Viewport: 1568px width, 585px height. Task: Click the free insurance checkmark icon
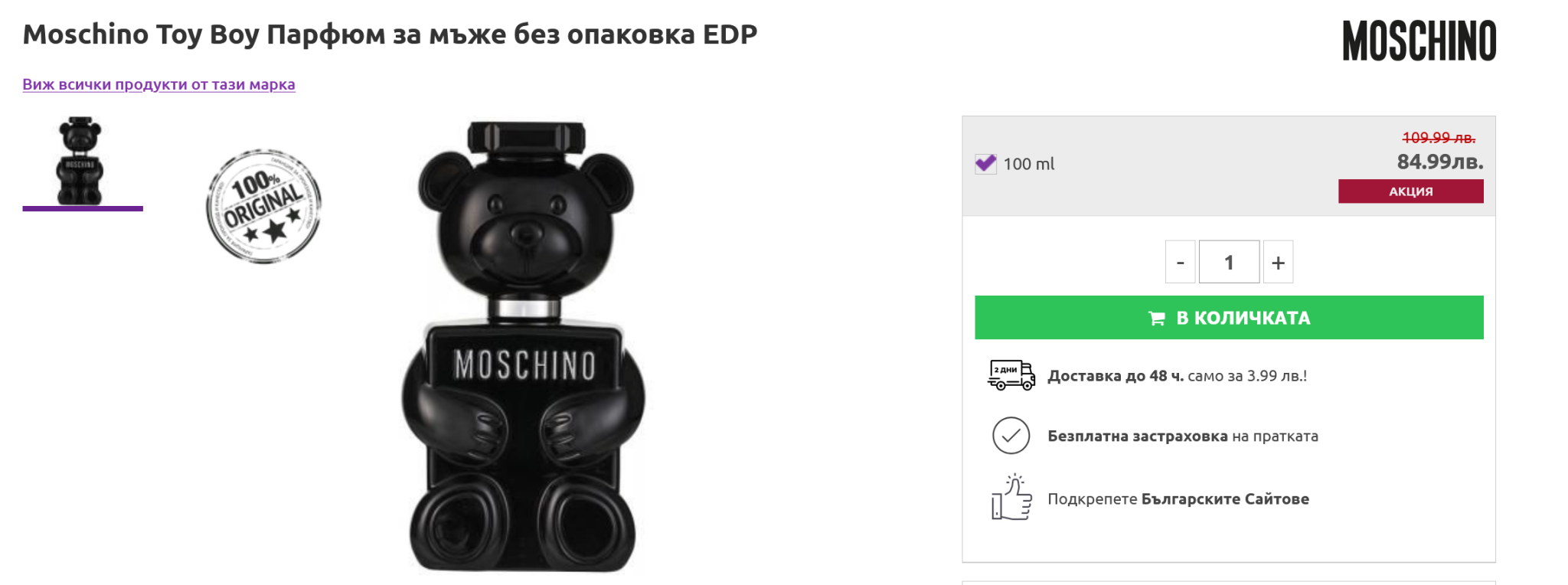pyautogui.click(x=1011, y=436)
